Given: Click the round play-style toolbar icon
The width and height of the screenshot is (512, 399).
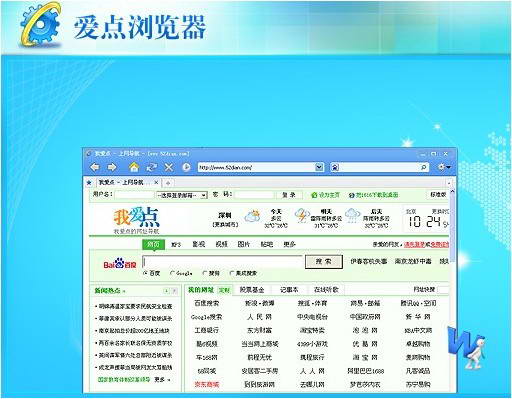Looking at the screenshot, I should point(186,167).
